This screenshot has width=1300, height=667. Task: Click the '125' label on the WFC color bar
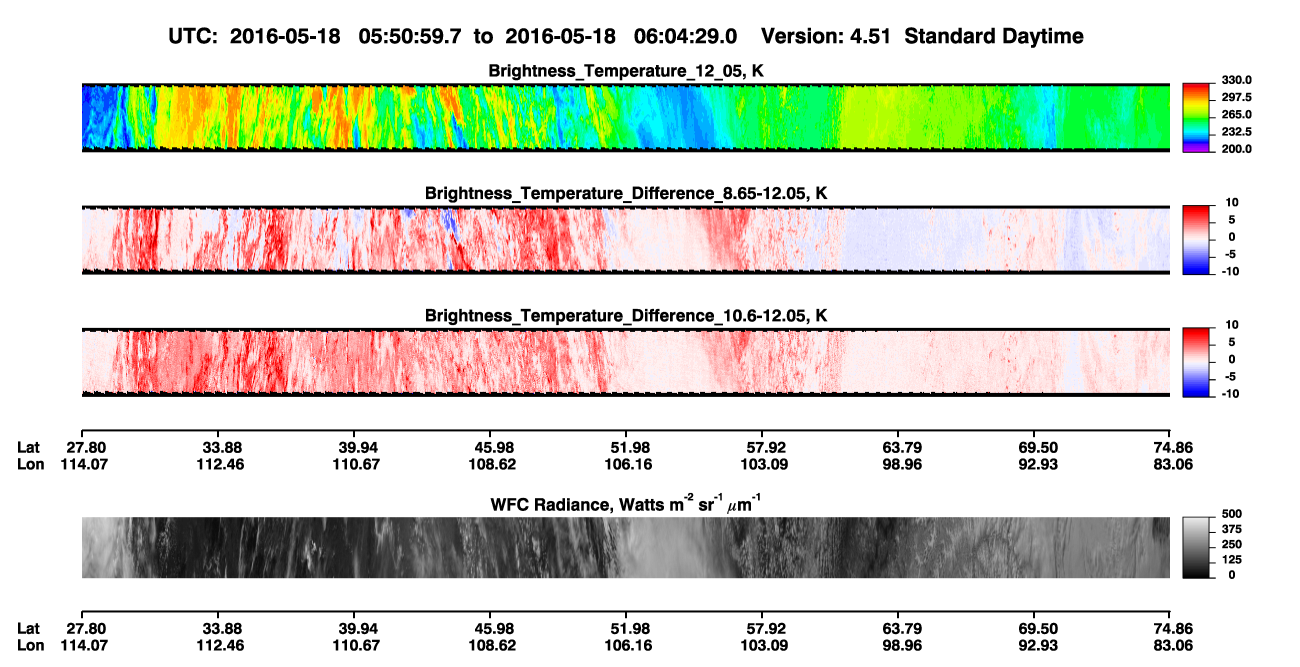click(1232, 559)
